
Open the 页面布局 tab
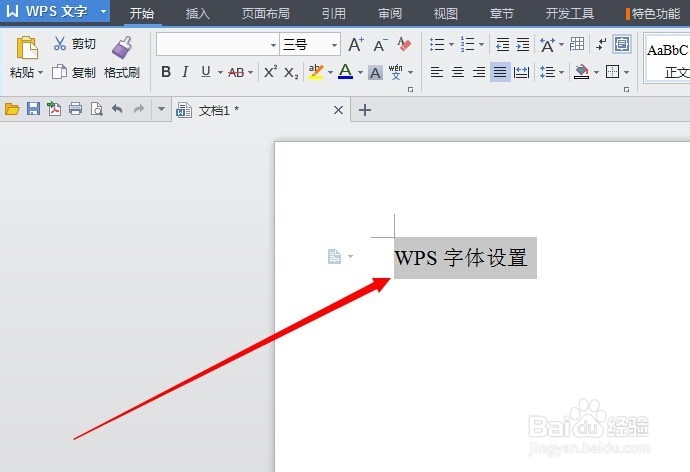pyautogui.click(x=265, y=13)
